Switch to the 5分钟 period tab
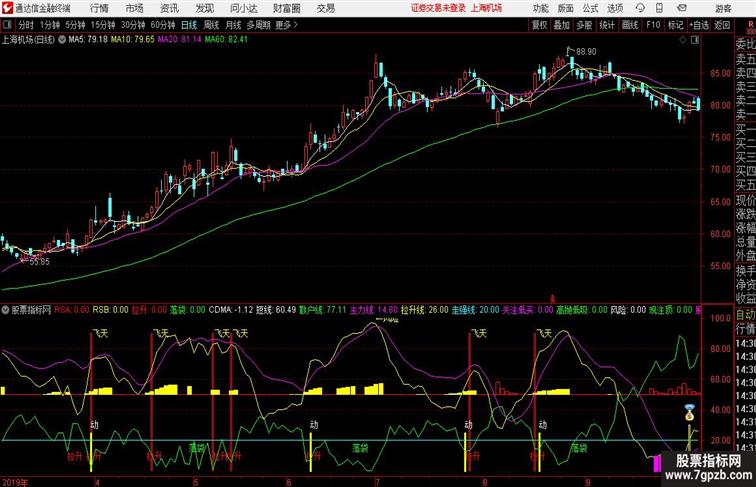Image resolution: width=756 pixels, height=487 pixels. pyautogui.click(x=75, y=25)
